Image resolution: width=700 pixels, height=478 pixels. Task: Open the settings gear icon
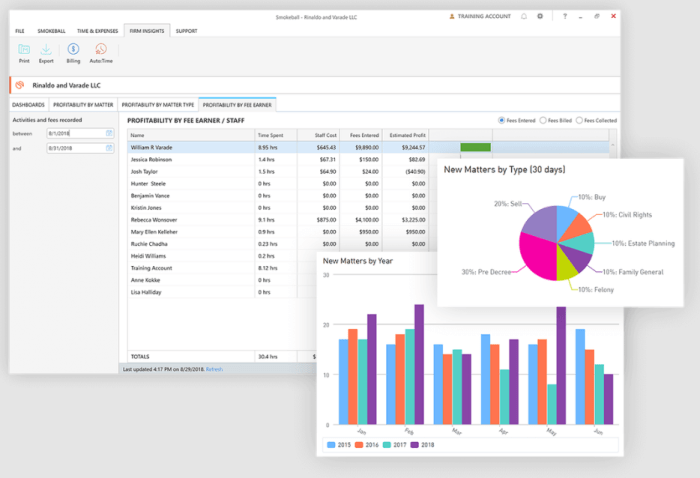[540, 16]
